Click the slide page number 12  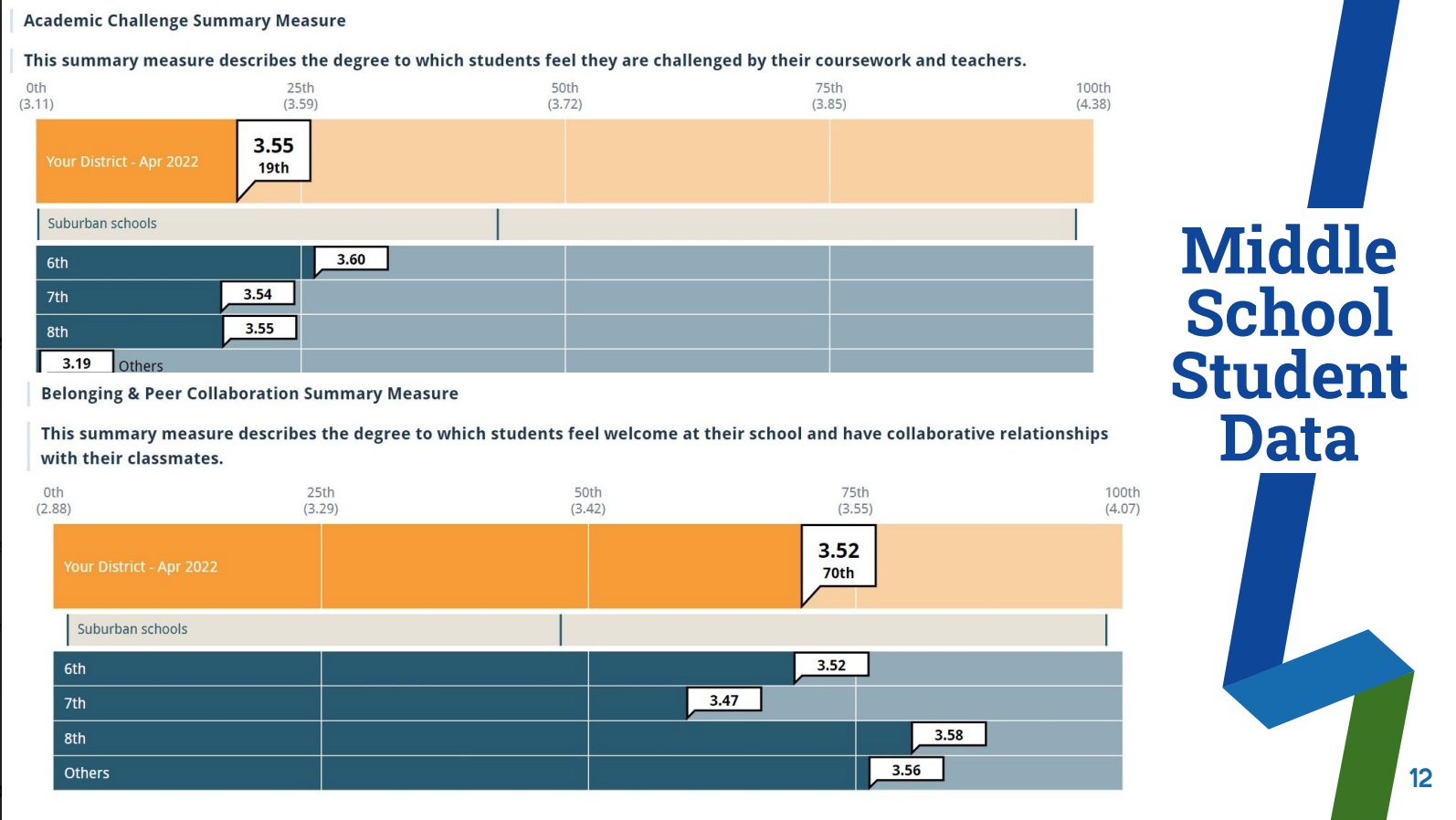point(1420,778)
